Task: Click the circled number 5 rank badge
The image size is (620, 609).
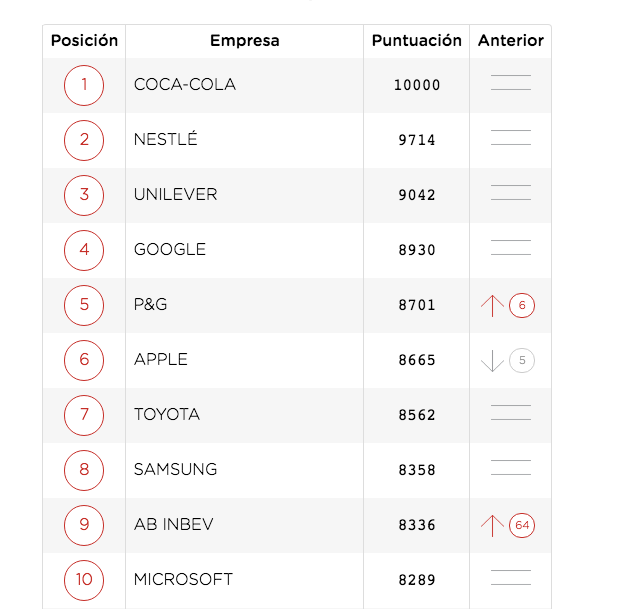Action: (x=84, y=305)
